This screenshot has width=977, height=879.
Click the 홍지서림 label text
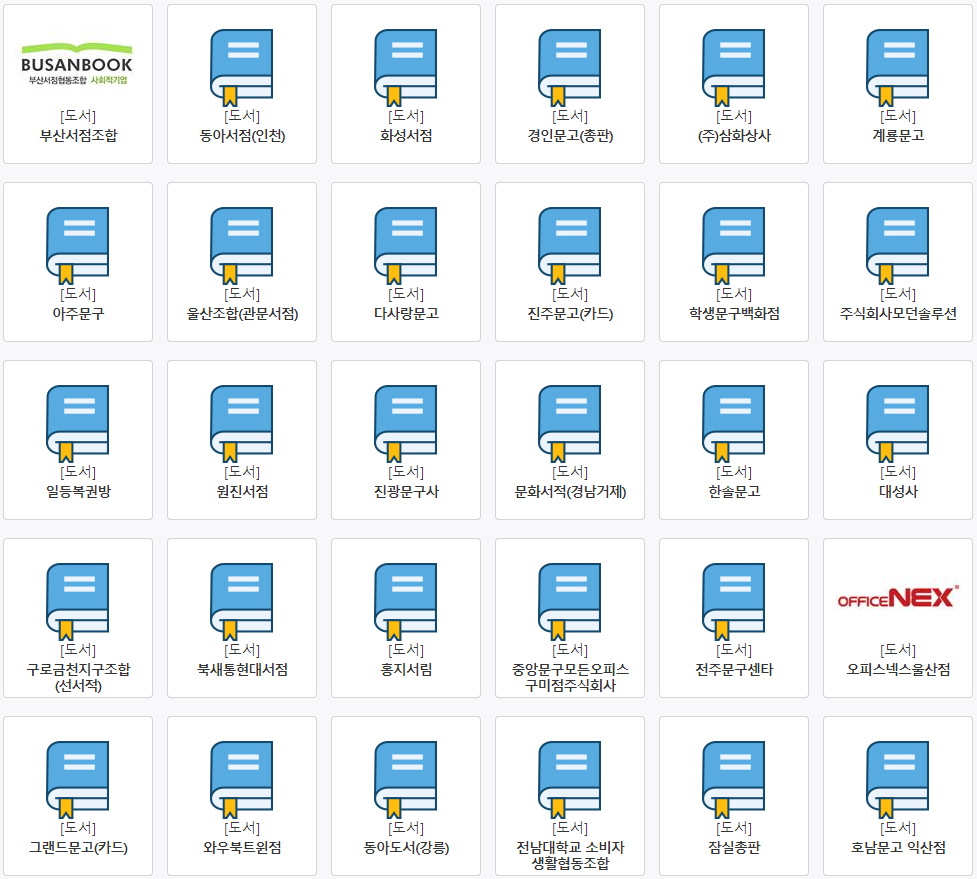(x=406, y=670)
